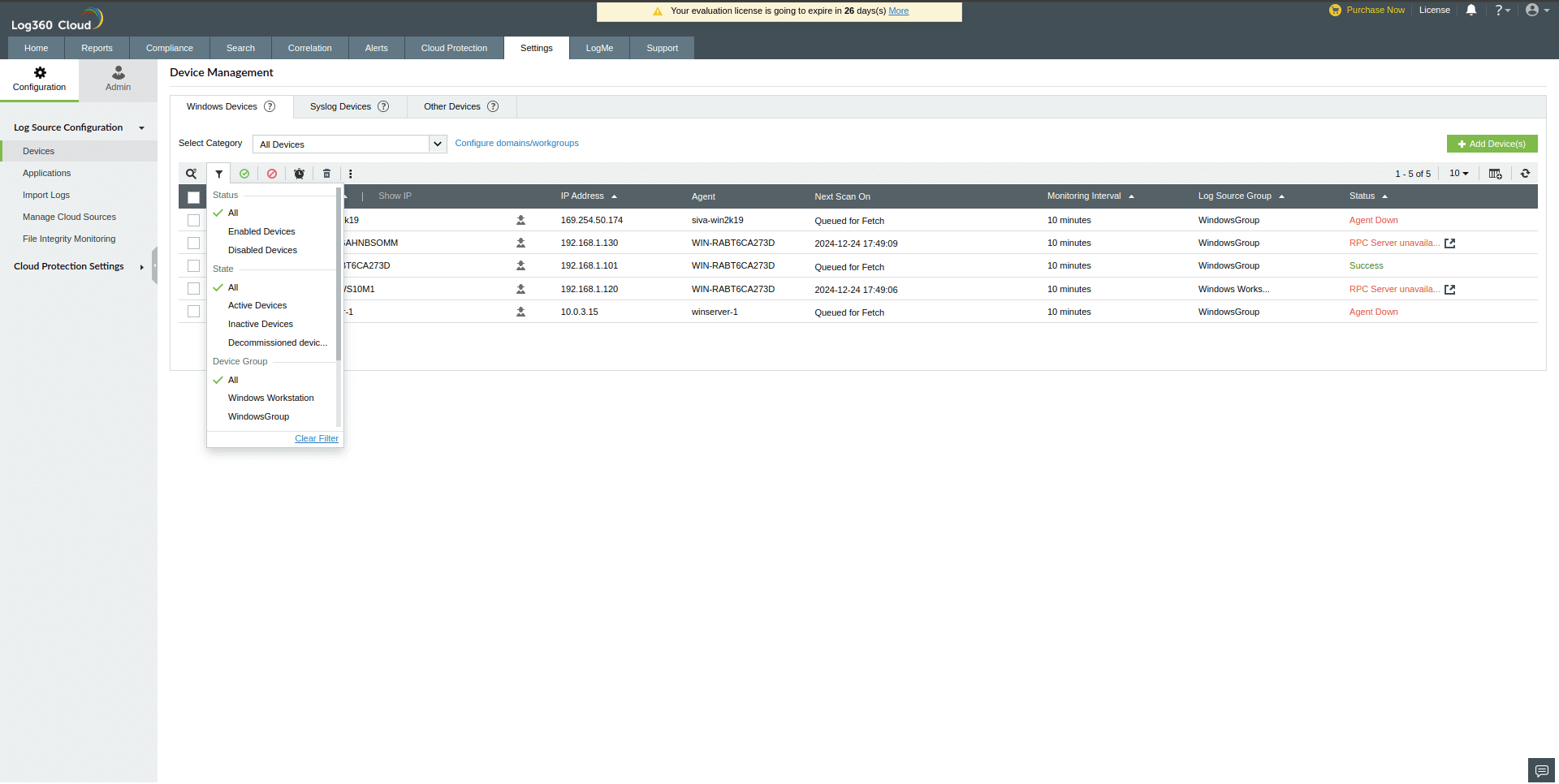
Task: Check the row with IP 192.168.1.130
Action: point(193,243)
